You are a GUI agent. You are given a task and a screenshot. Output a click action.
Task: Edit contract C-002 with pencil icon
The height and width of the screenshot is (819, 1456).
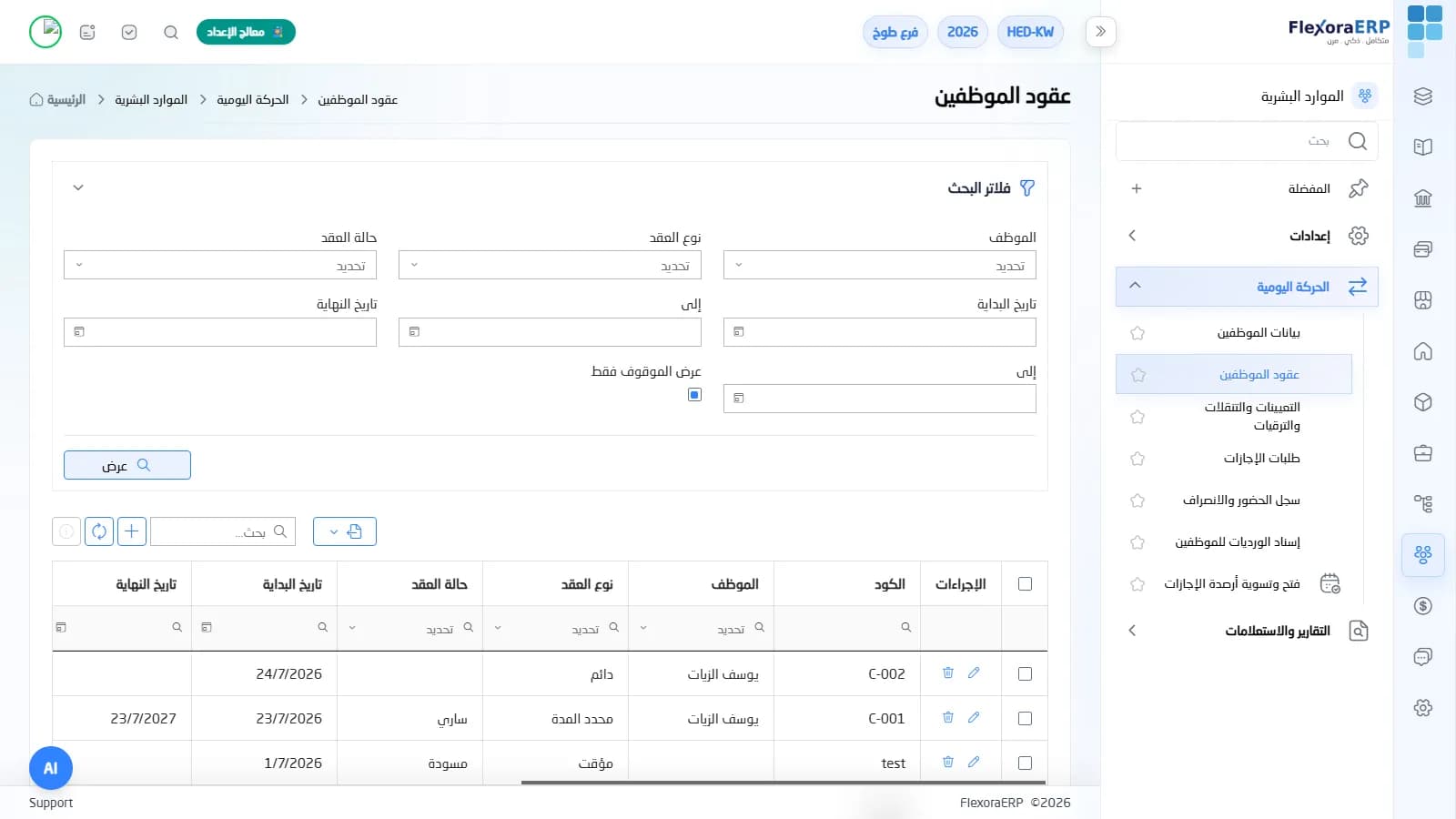click(x=974, y=673)
